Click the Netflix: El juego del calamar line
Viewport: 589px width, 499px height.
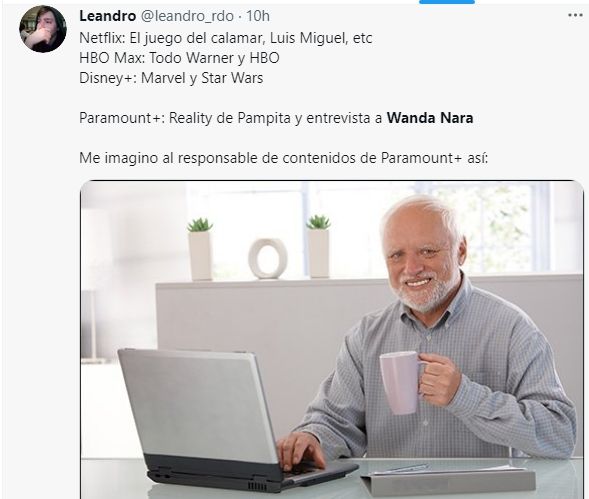pyautogui.click(x=226, y=38)
